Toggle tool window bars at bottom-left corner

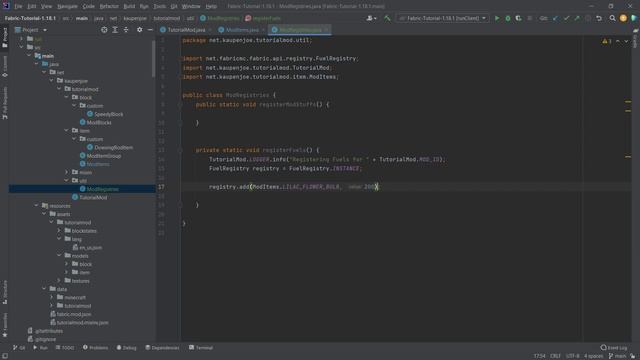(4, 356)
